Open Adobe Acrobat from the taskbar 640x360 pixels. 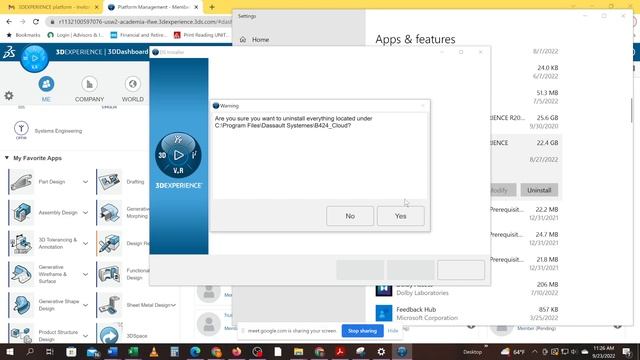coord(340,351)
